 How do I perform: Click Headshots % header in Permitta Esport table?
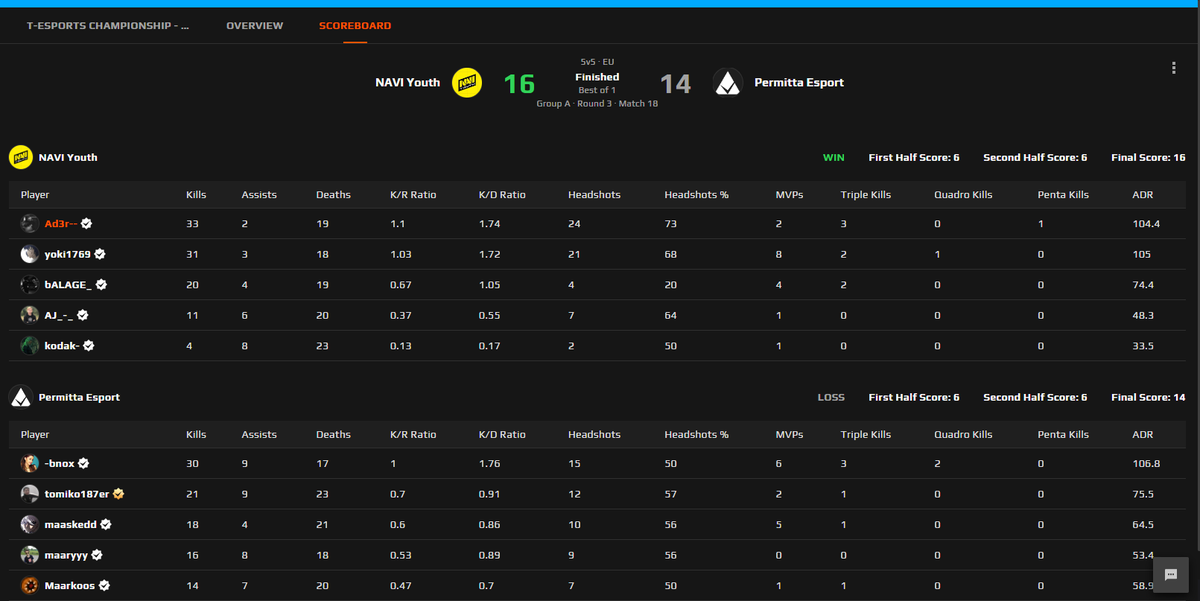coord(696,434)
